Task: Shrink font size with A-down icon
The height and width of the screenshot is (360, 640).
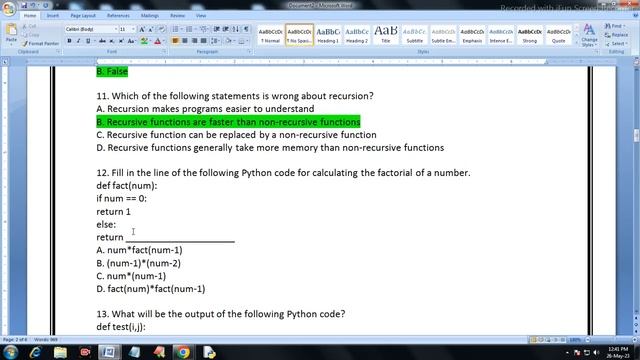Action: coord(151,29)
